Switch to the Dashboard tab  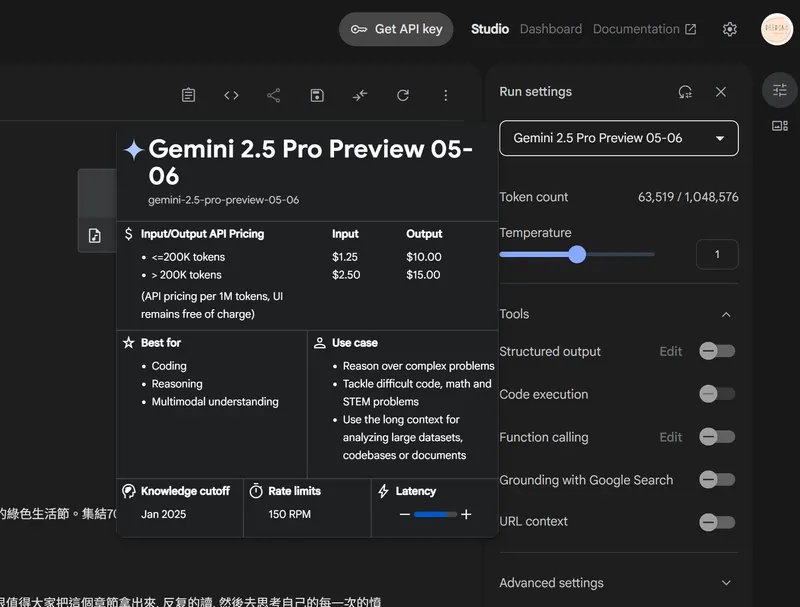[x=550, y=29]
